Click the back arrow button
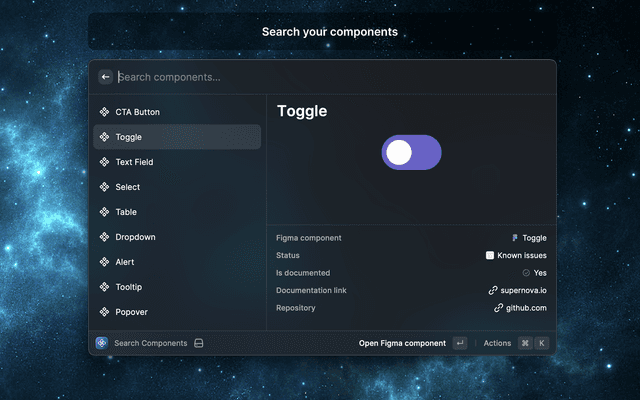The image size is (640, 400). coord(106,77)
